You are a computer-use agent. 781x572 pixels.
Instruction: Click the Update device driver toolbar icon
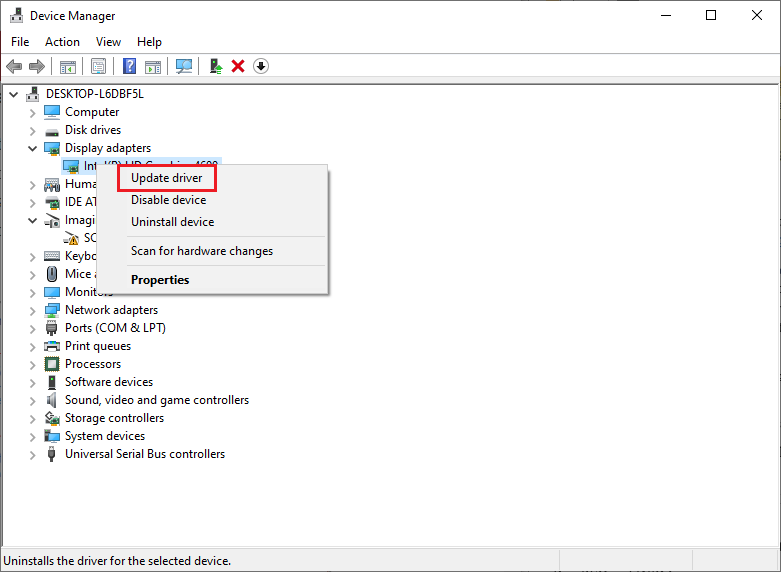[216, 66]
